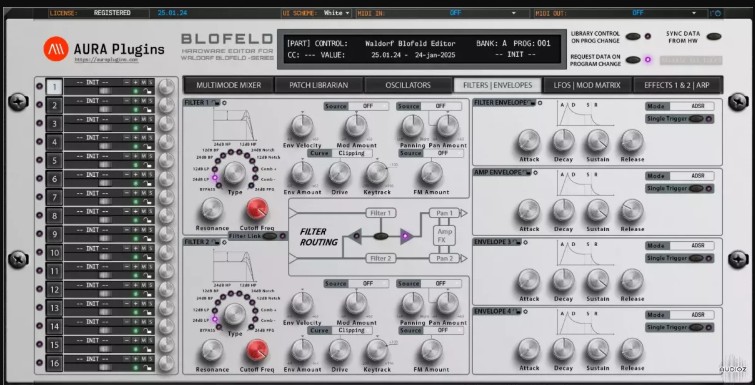Click part 12 volume knob at right
This screenshot has width=755, height=385.
click(x=166, y=289)
